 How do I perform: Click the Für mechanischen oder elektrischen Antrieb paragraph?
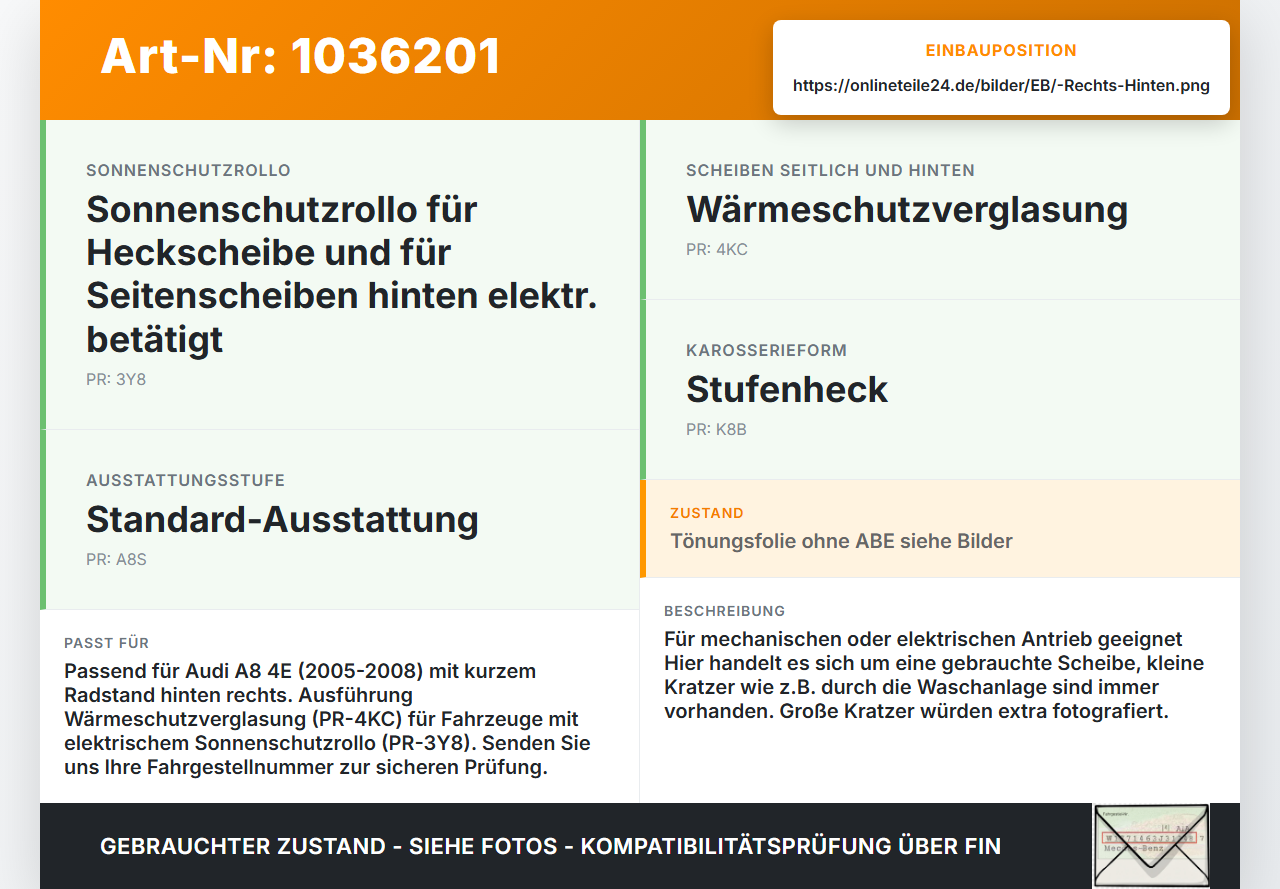[x=934, y=675]
